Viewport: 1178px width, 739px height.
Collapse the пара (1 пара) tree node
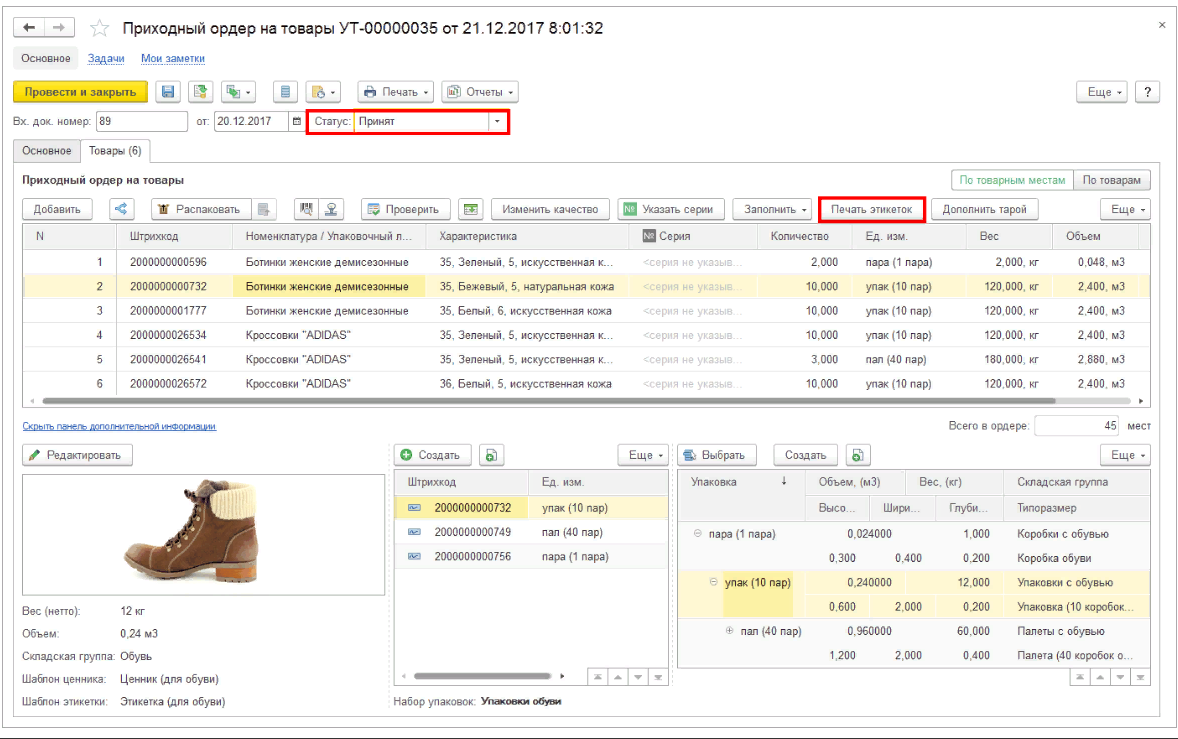pos(698,534)
